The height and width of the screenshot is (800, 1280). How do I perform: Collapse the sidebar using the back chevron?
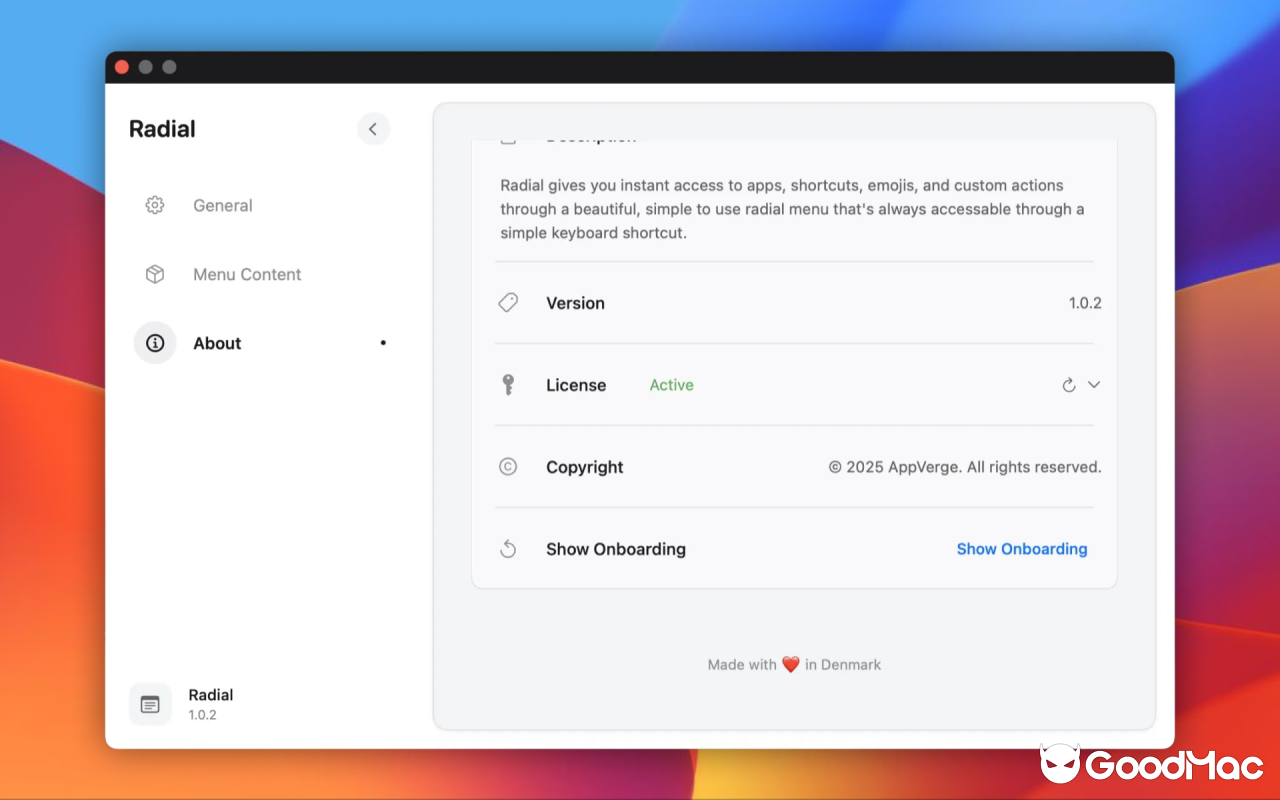(373, 129)
